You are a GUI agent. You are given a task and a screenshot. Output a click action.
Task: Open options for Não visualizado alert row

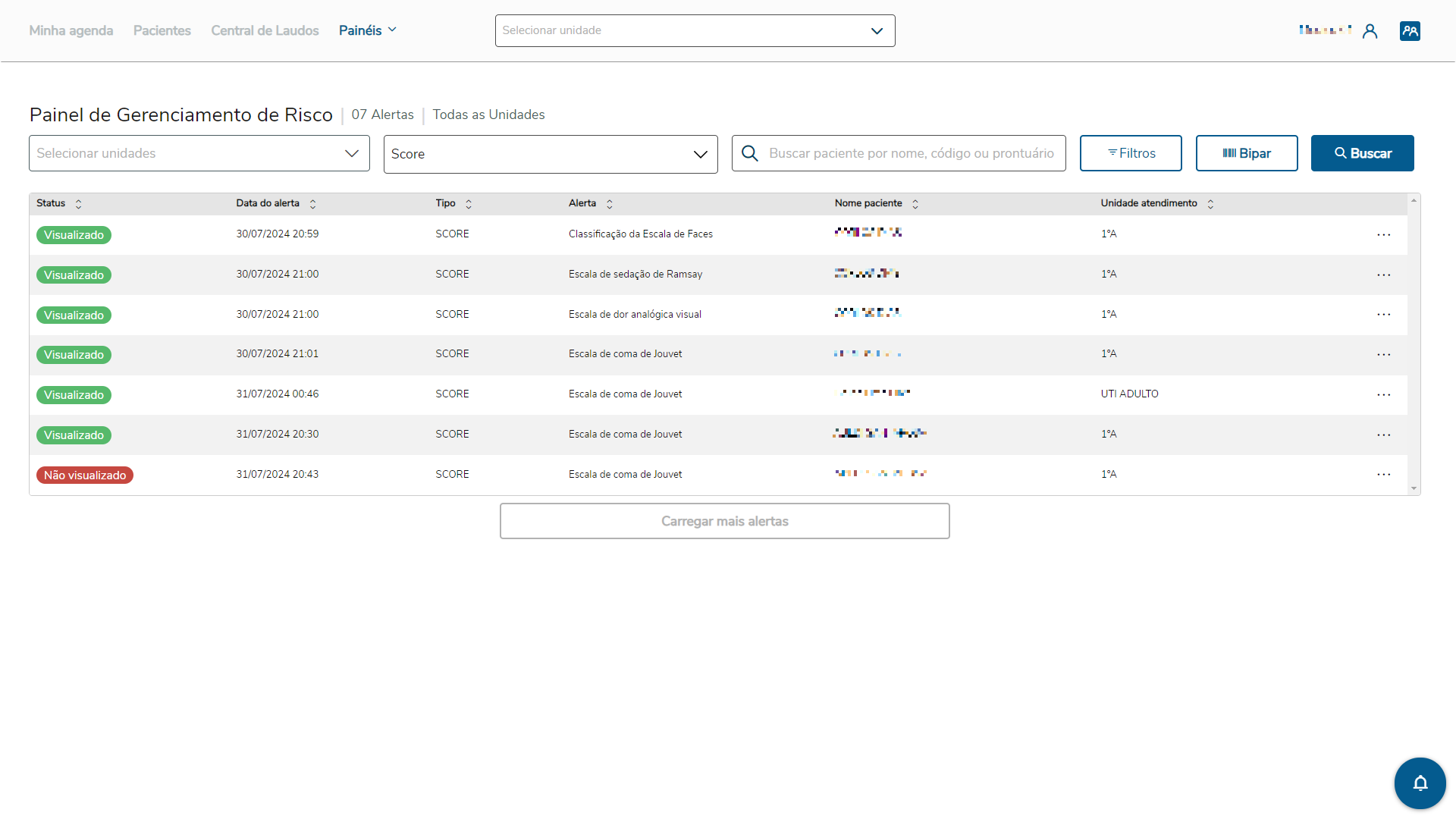(1384, 475)
